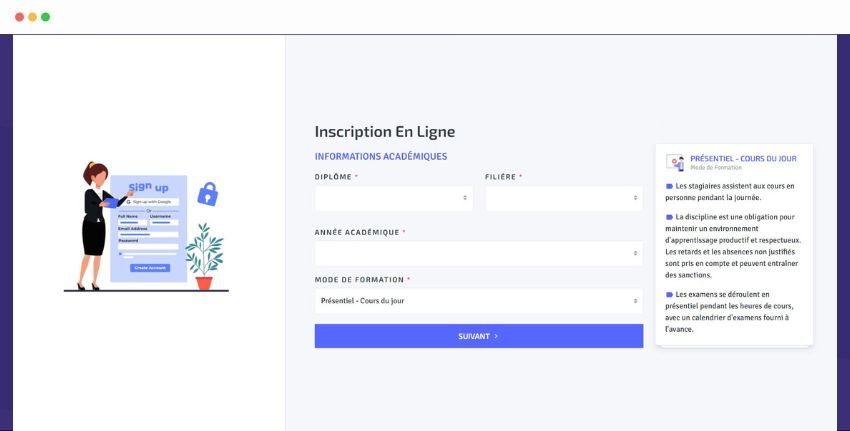This screenshot has width=850, height=431.
Task: Click the green window maximize dot
Action: 46,17
